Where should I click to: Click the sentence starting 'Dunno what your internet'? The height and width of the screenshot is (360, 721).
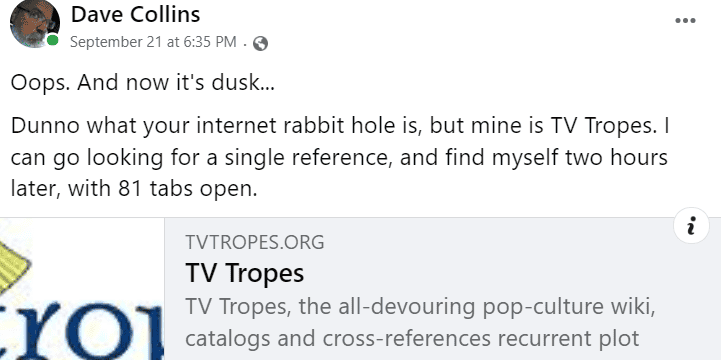pos(339,157)
